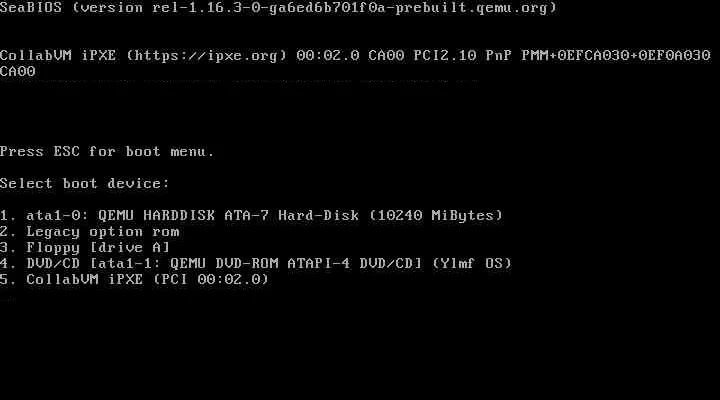Click the 'Select boot device:' prompt
Viewport: 720px width, 400px height.
pyautogui.click(x=84, y=184)
